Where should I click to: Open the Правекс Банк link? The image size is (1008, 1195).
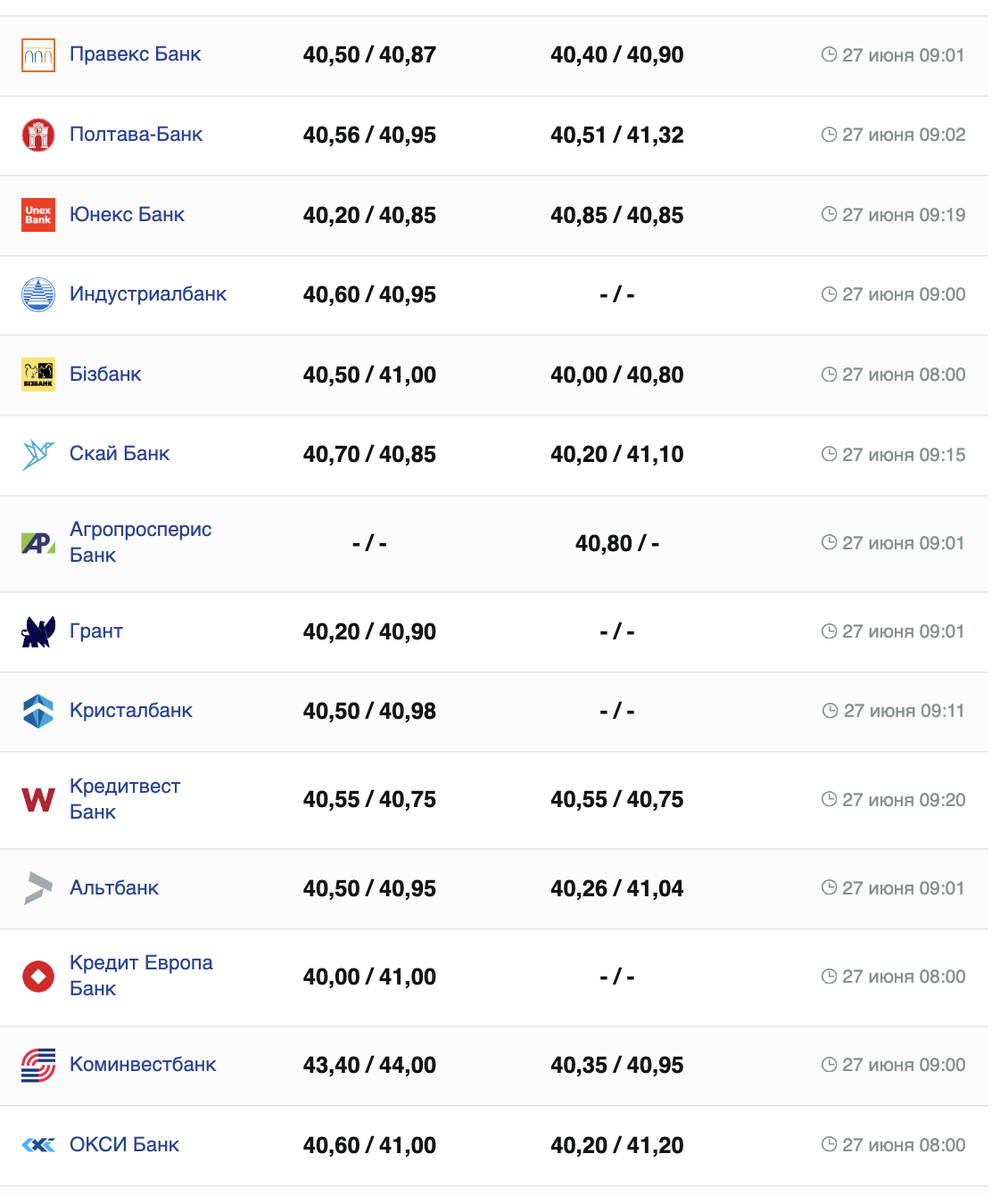click(136, 54)
